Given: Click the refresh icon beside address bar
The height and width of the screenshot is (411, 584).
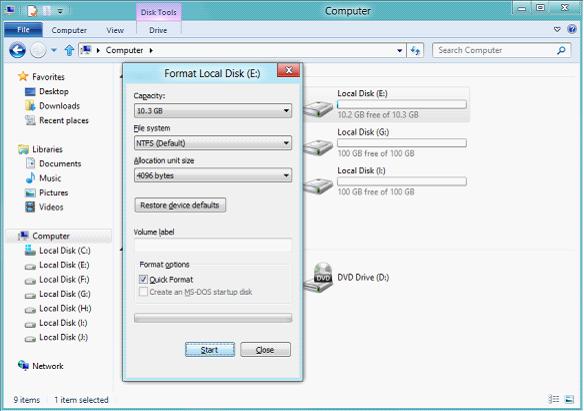Looking at the screenshot, I should (415, 50).
